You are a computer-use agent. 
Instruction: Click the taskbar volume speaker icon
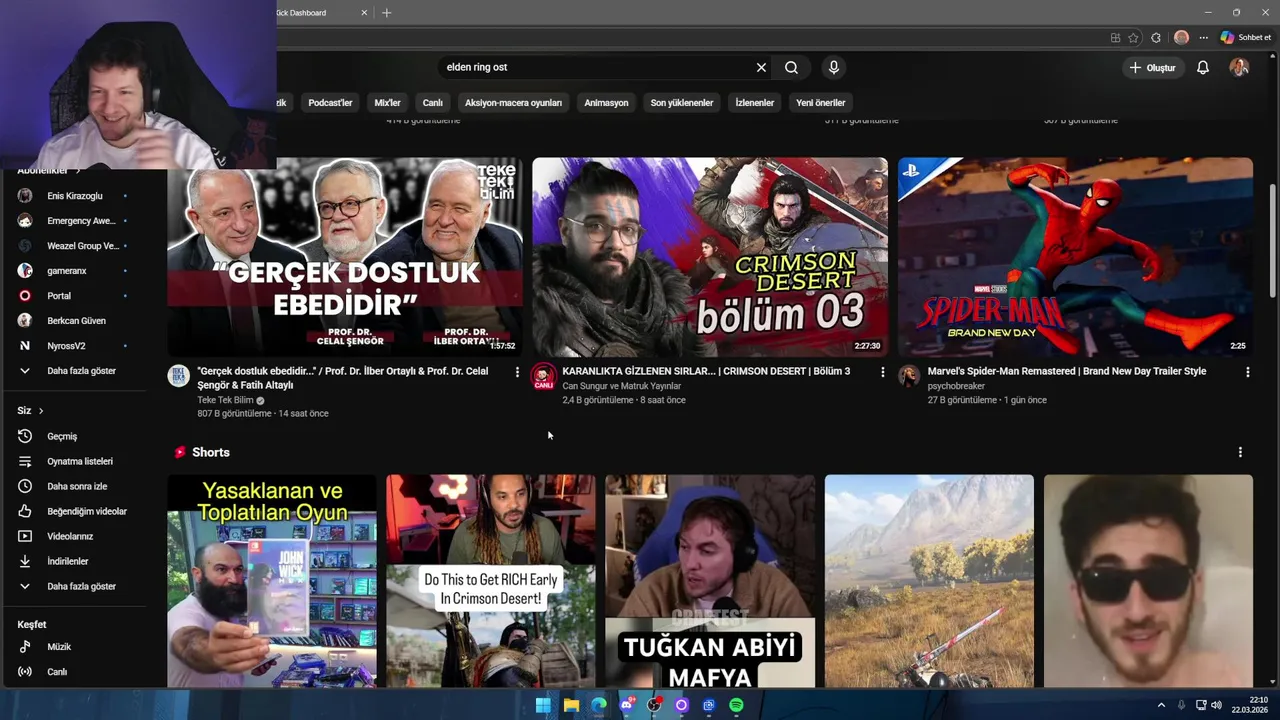[x=1216, y=705]
